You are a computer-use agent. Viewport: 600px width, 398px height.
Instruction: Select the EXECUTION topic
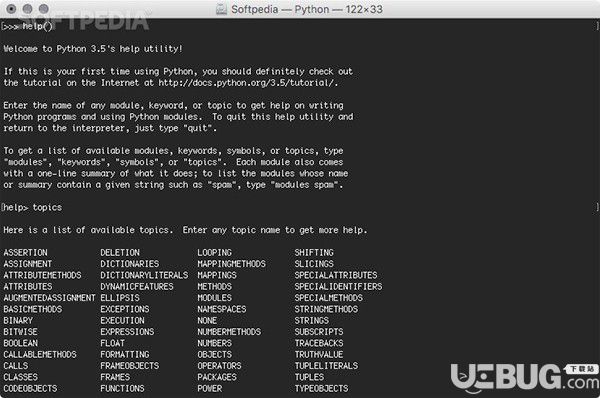point(122,321)
